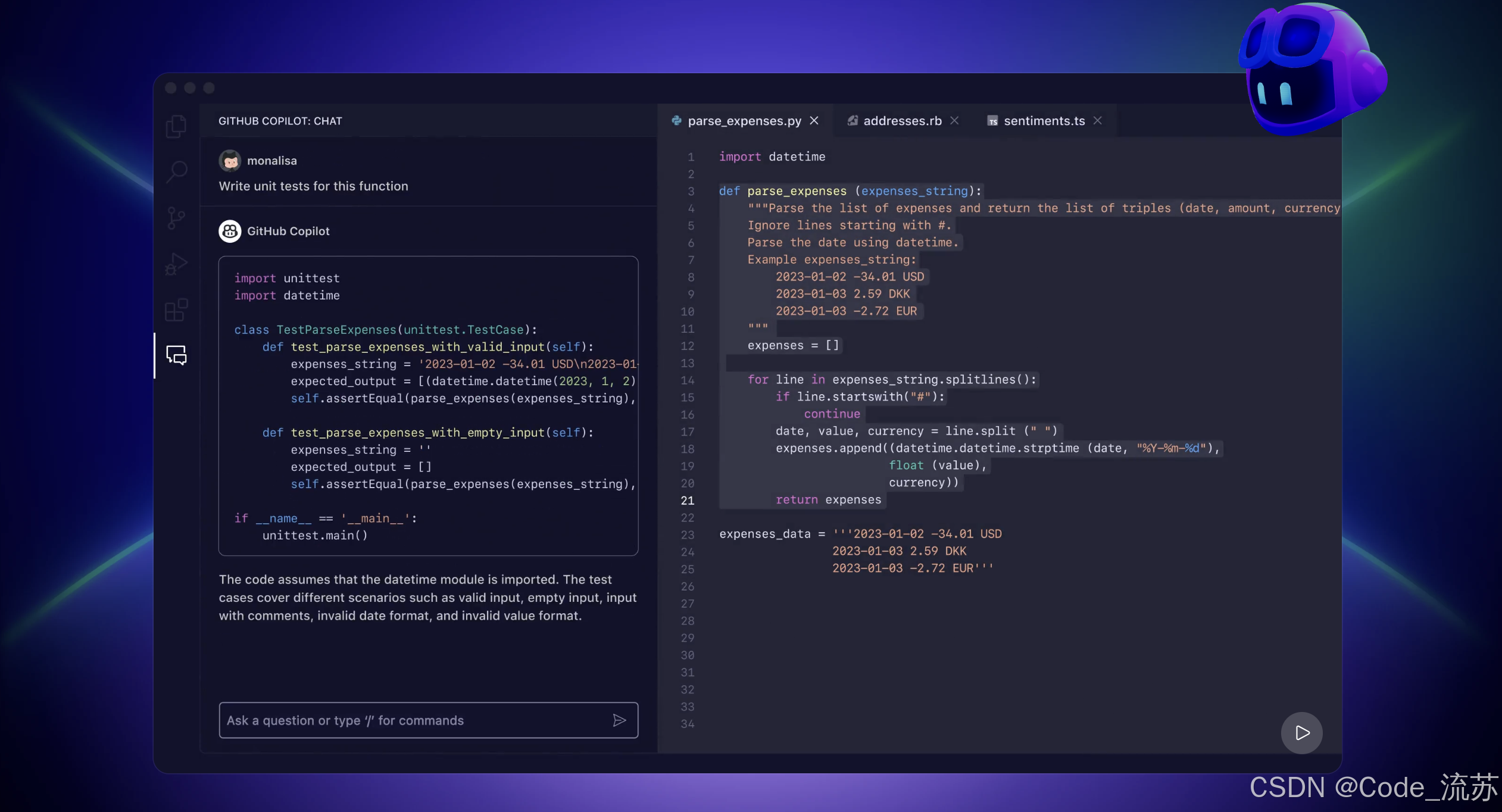Close the sentiments.ts tab
This screenshot has height=812, width=1502.
(x=1098, y=121)
